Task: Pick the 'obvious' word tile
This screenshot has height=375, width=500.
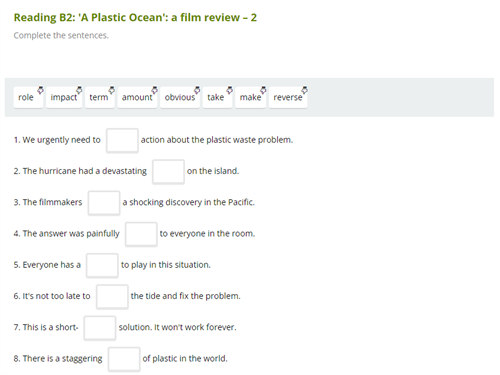Action: coord(180,97)
